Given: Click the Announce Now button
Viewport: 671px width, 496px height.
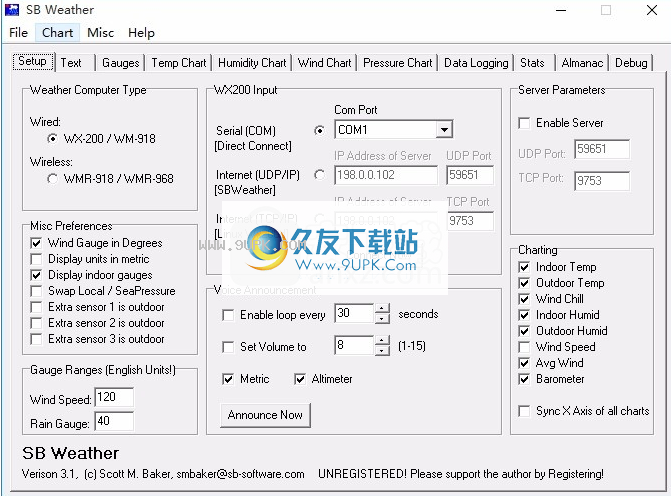Looking at the screenshot, I should pyautogui.click(x=265, y=415).
